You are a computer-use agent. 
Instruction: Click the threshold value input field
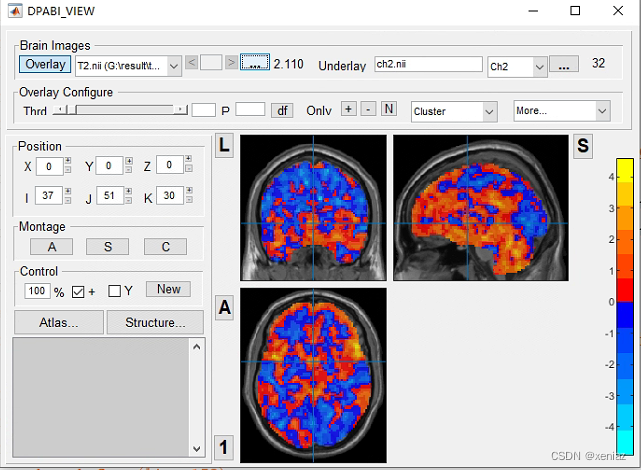click(204, 110)
